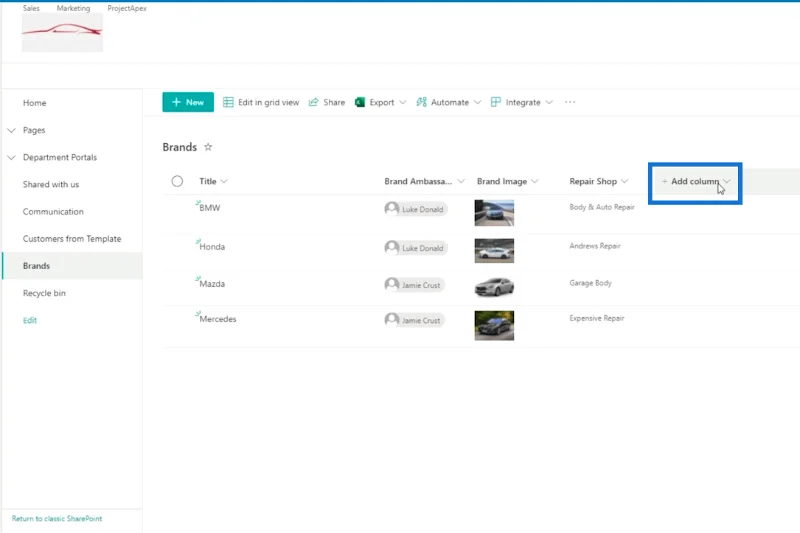Viewport: 800px width, 533px height.
Task: Open the Marketing top navigation tab
Action: pyautogui.click(x=73, y=8)
